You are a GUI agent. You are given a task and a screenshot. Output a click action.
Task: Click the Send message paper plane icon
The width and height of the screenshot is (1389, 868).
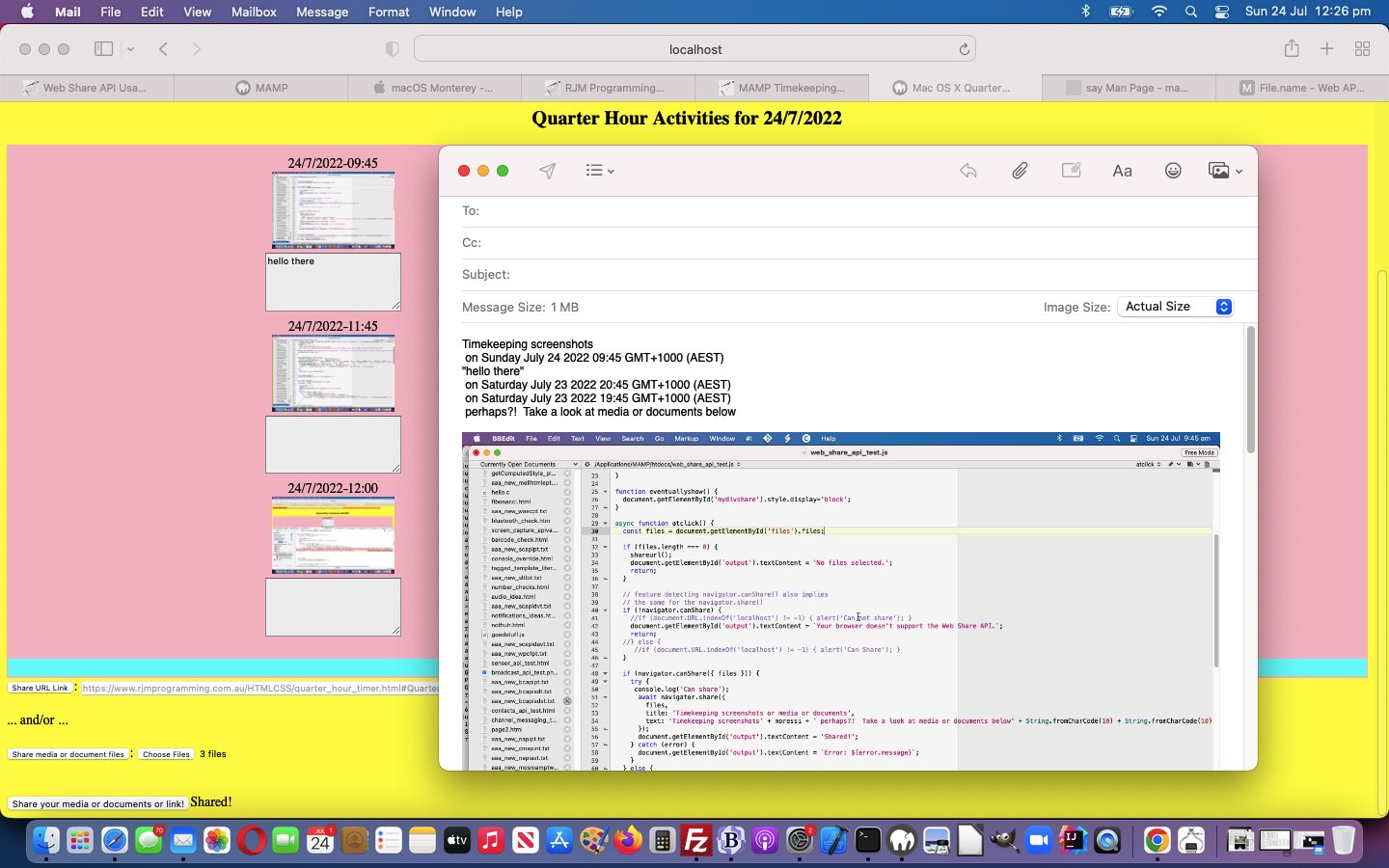(x=547, y=171)
